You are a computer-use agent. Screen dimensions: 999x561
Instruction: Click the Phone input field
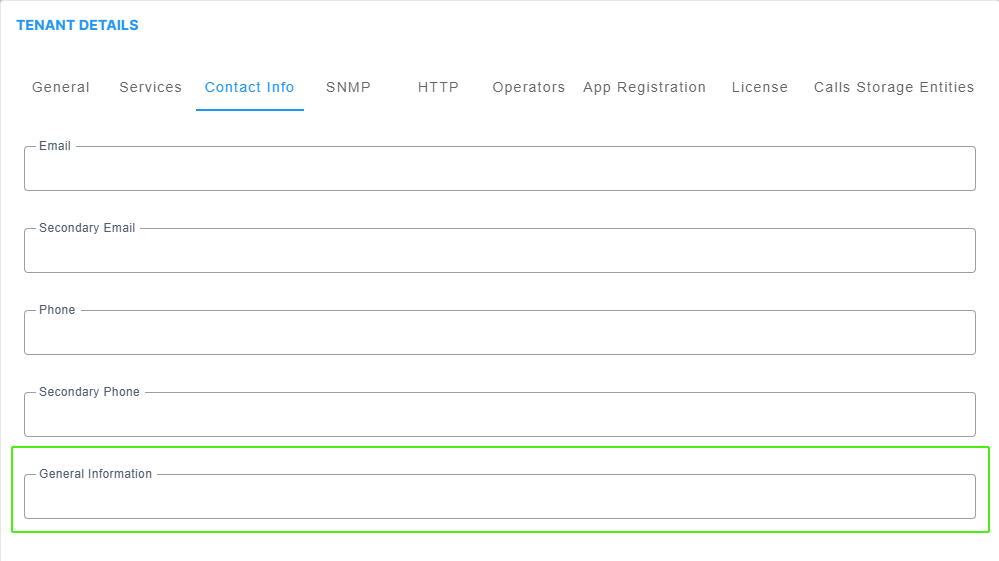(x=500, y=332)
